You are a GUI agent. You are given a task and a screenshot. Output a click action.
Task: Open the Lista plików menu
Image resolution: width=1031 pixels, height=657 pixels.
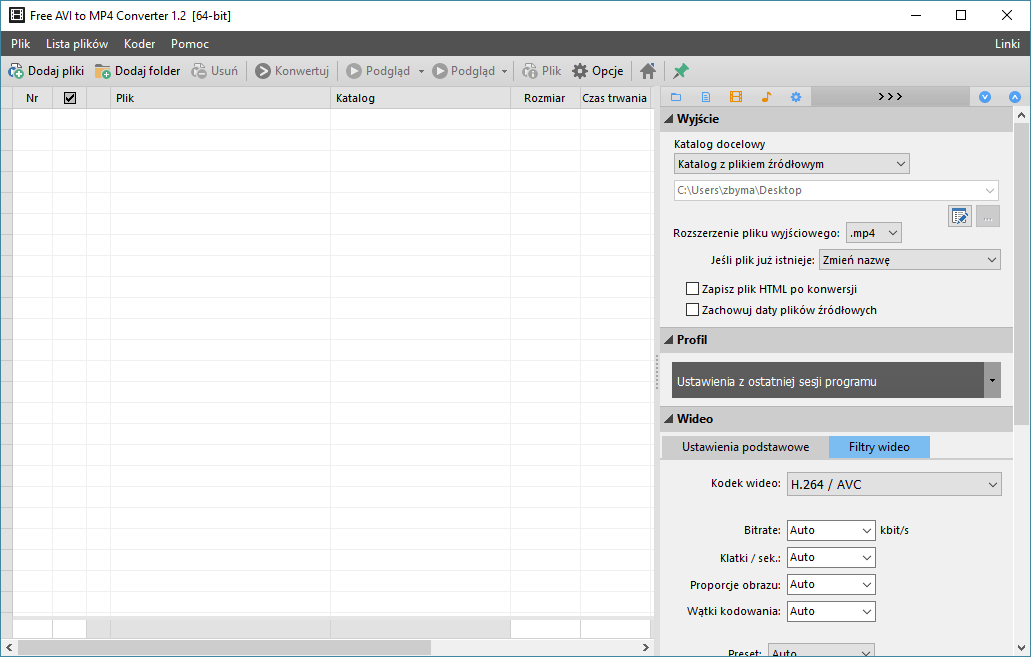(77, 44)
